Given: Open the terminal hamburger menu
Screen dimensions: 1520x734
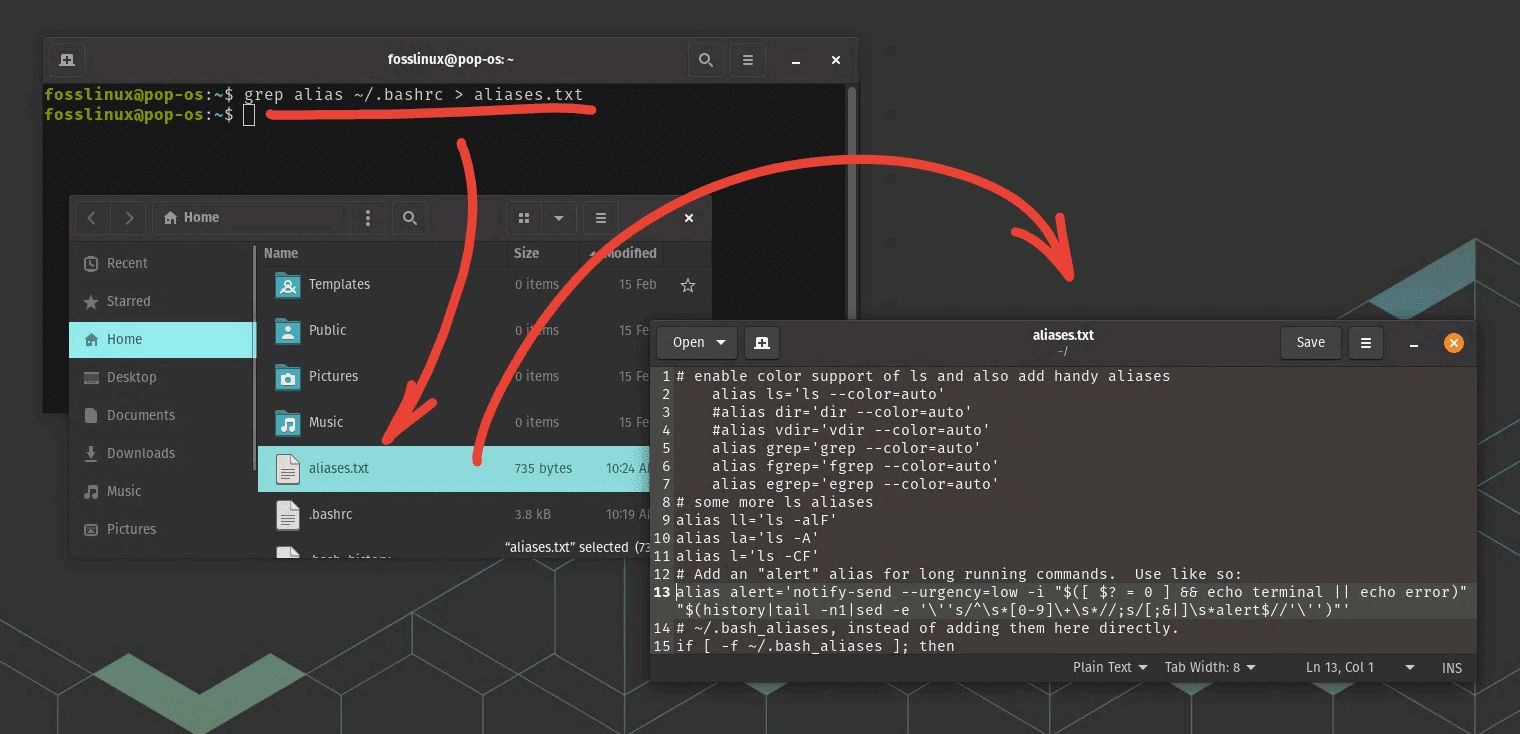Looking at the screenshot, I should (x=747, y=60).
